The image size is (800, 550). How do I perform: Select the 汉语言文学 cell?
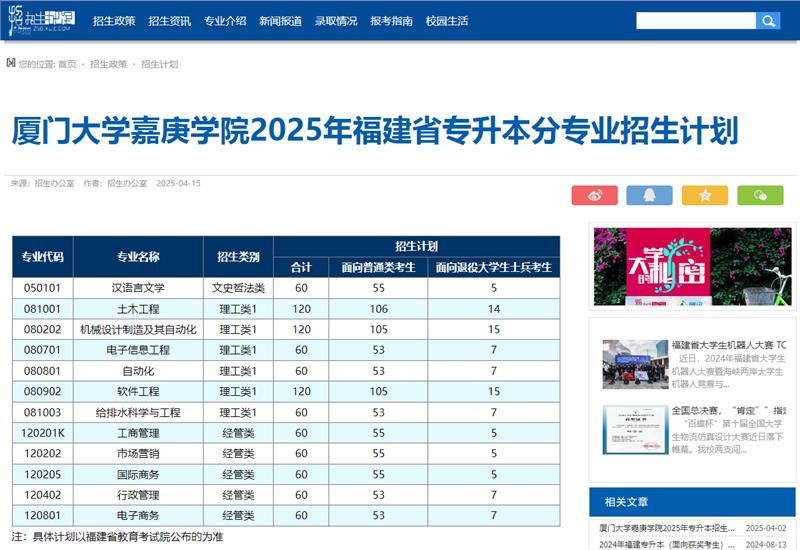pos(138,288)
